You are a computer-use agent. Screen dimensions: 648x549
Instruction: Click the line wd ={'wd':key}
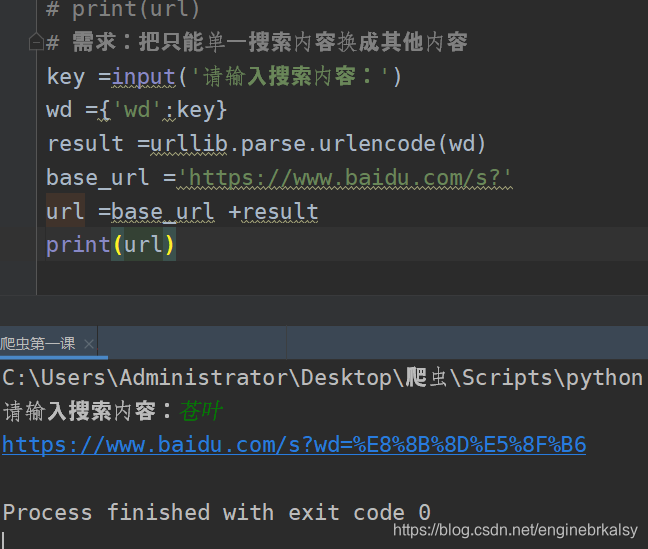click(137, 110)
